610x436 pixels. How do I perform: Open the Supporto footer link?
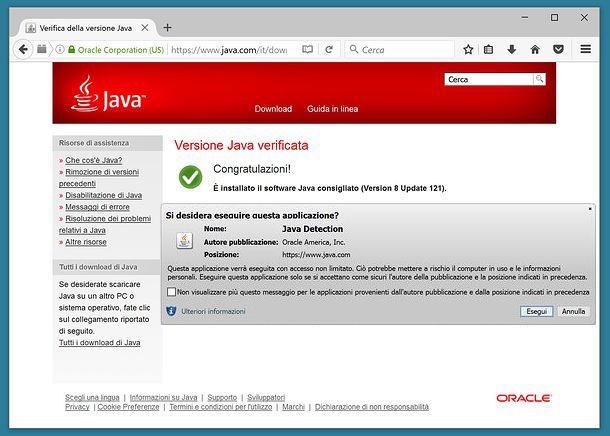point(222,397)
